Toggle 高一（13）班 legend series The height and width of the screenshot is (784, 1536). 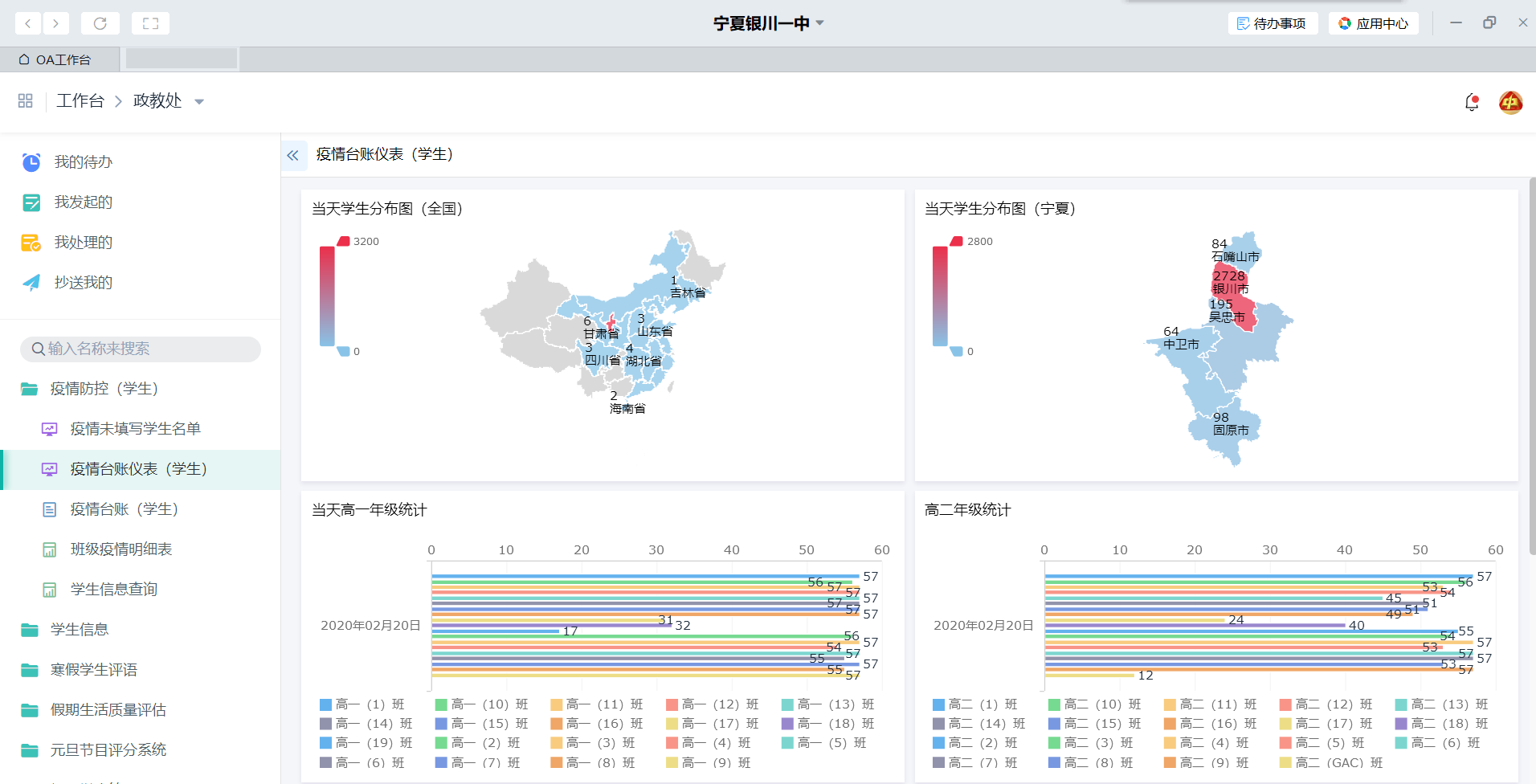(828, 704)
